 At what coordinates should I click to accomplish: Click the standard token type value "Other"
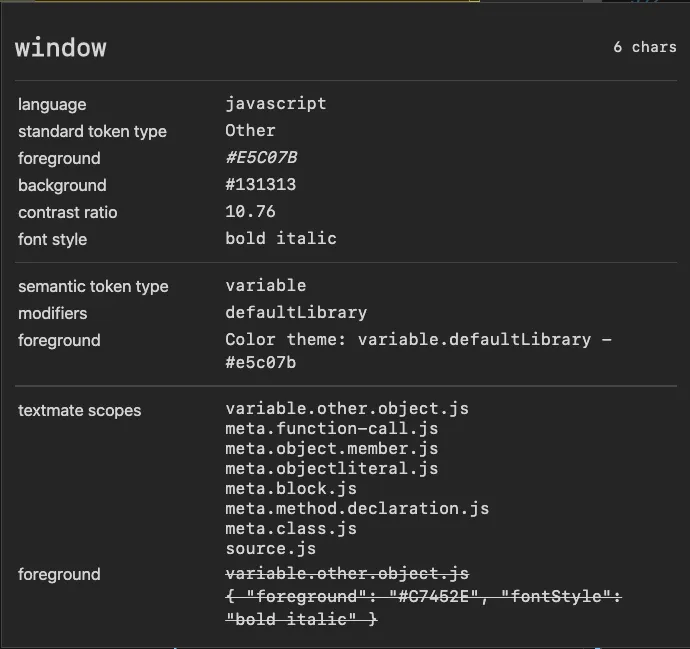click(250, 130)
